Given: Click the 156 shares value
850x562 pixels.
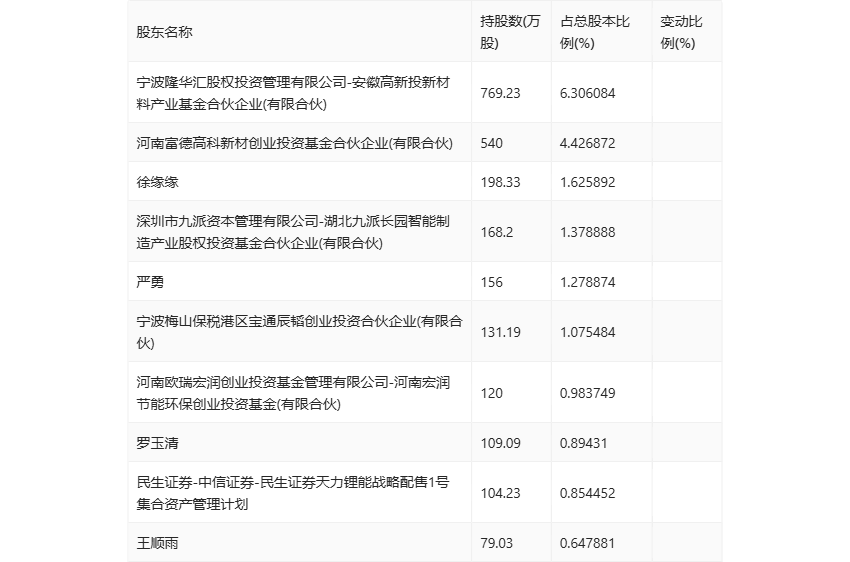Looking at the screenshot, I should [491, 282].
